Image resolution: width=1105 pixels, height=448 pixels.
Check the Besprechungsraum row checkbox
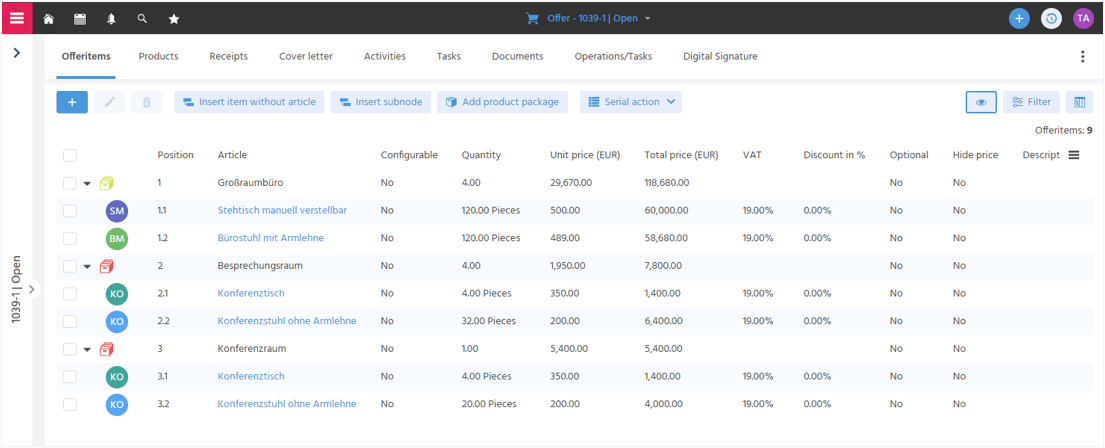pos(70,266)
